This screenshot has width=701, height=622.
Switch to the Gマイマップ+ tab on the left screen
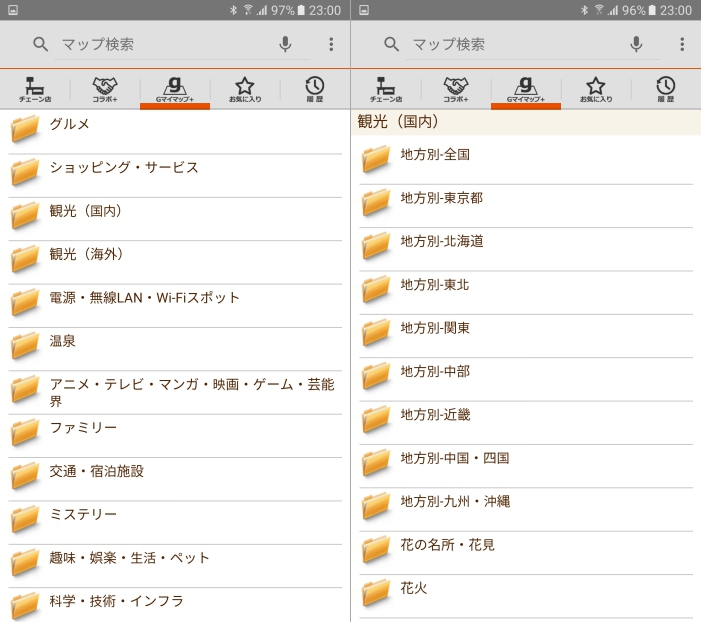(x=175, y=89)
